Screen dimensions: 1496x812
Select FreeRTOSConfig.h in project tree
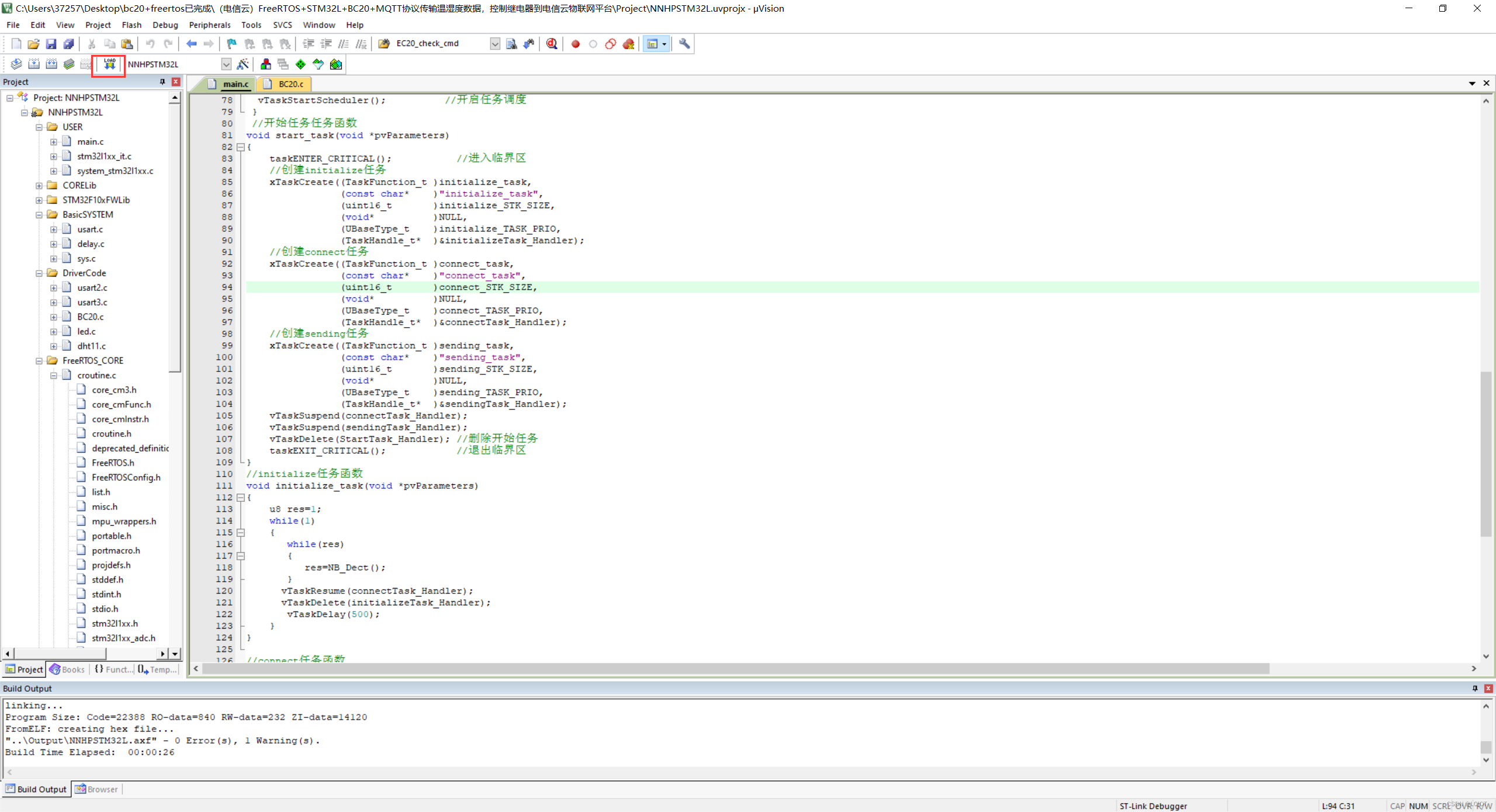point(126,477)
